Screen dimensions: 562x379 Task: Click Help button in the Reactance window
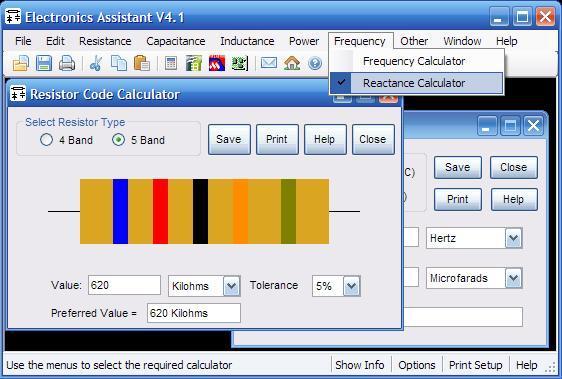[514, 199]
